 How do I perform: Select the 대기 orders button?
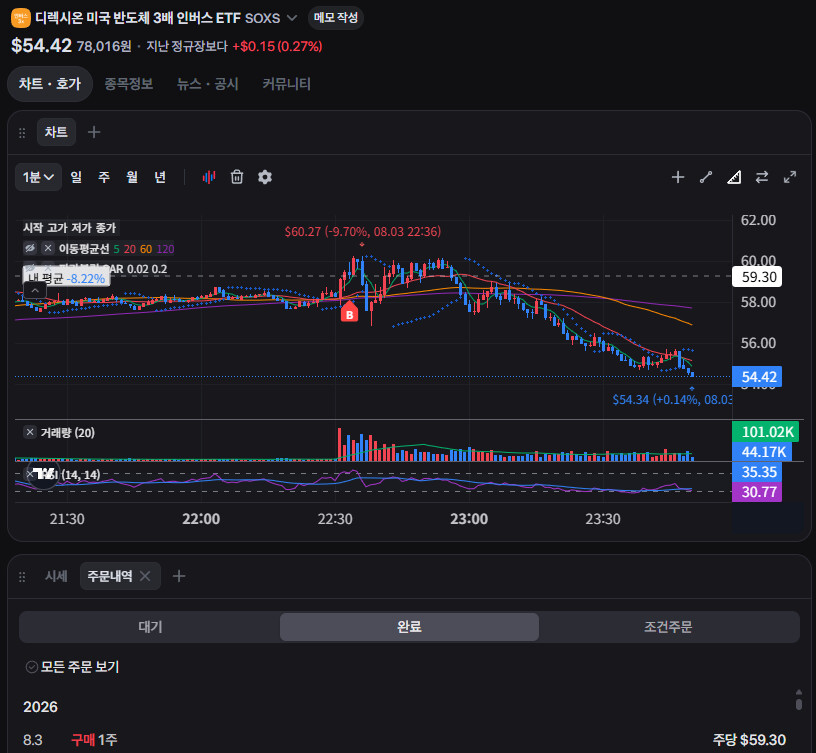pyautogui.click(x=150, y=627)
